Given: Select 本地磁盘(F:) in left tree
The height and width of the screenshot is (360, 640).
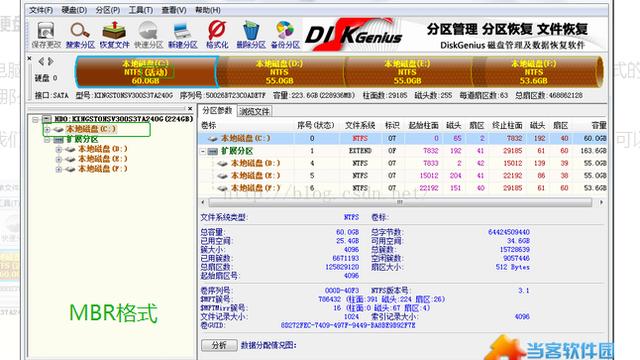Looking at the screenshot, I should coord(103,169).
